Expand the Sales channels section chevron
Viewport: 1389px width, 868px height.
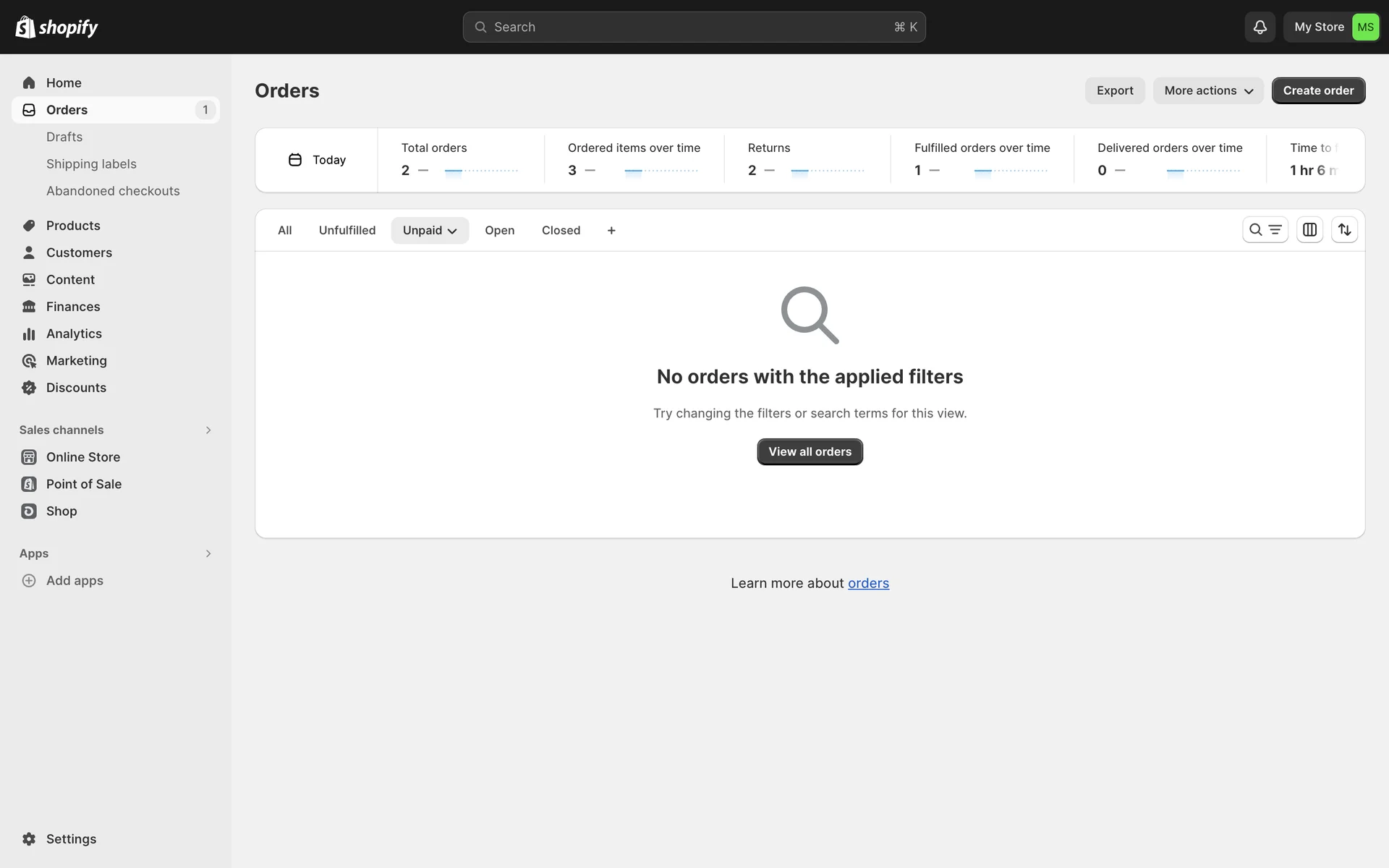pos(208,430)
